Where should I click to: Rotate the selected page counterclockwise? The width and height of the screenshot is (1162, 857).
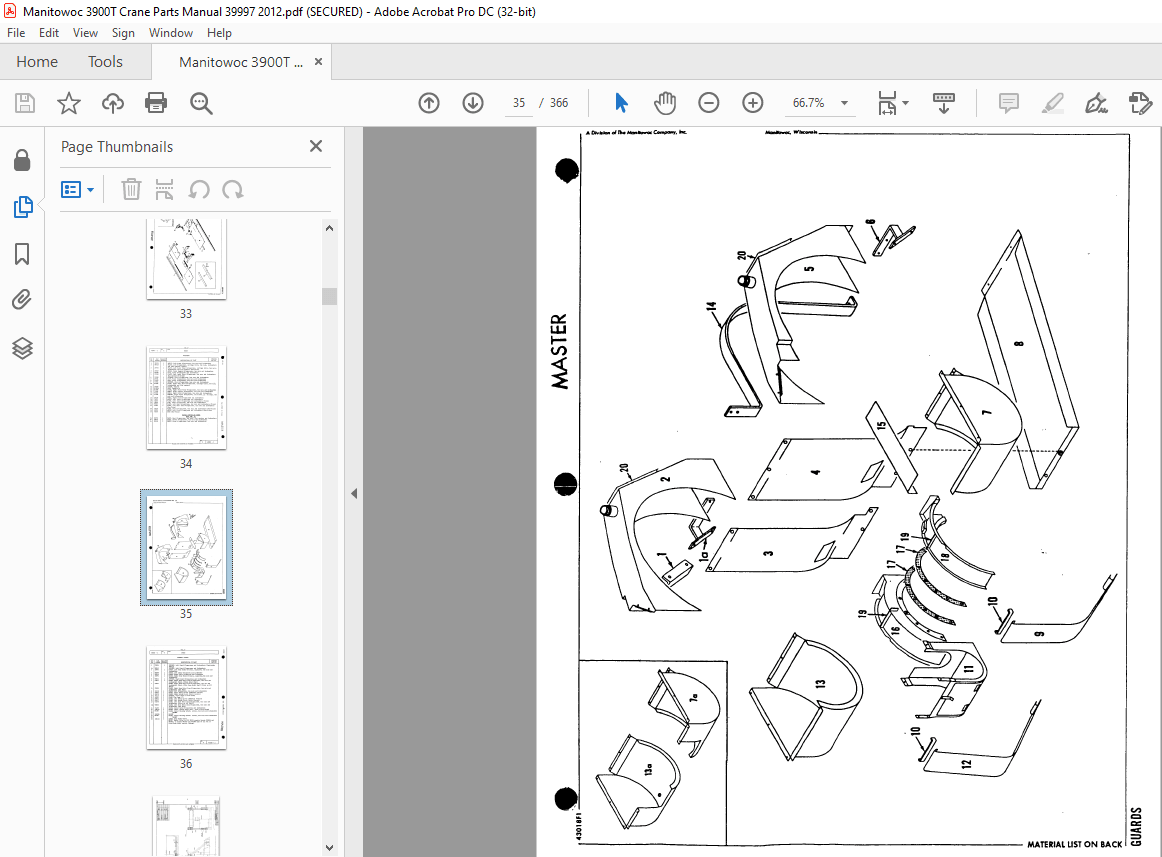(199, 189)
